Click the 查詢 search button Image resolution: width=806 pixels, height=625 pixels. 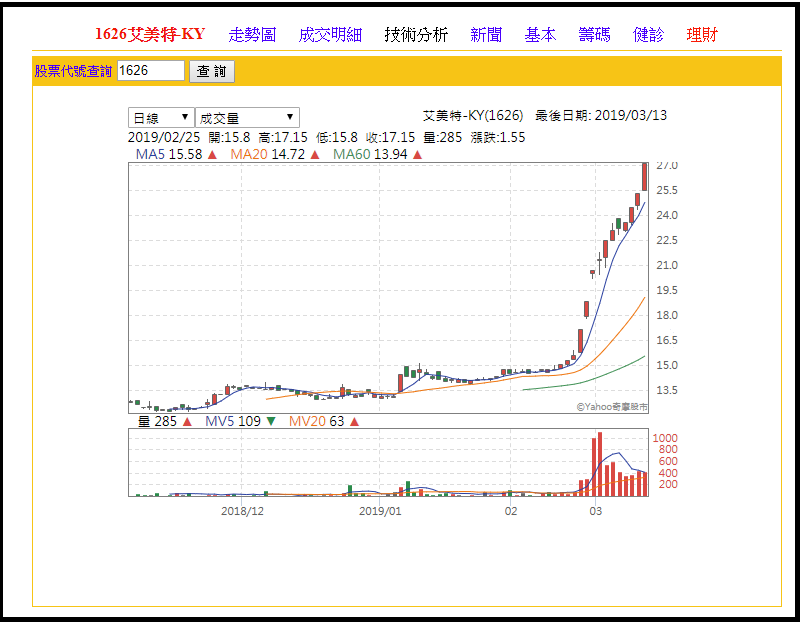point(212,71)
